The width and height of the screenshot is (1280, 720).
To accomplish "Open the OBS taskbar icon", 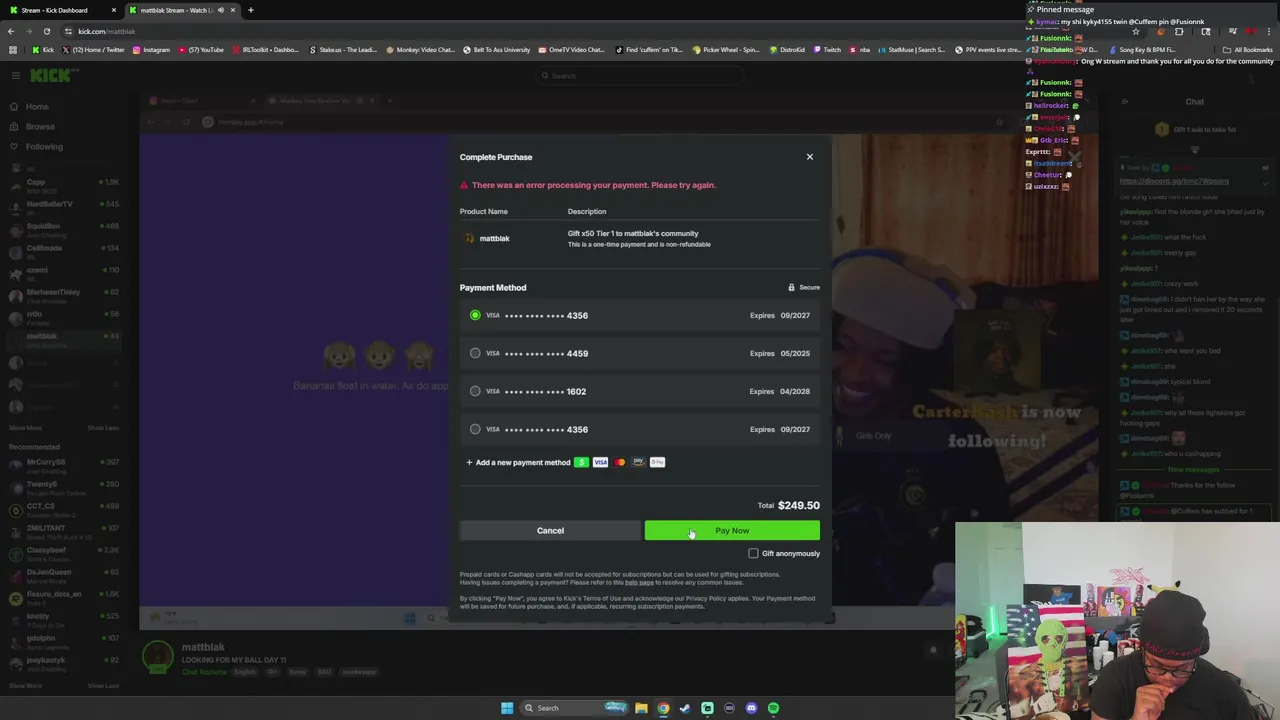I will (729, 708).
